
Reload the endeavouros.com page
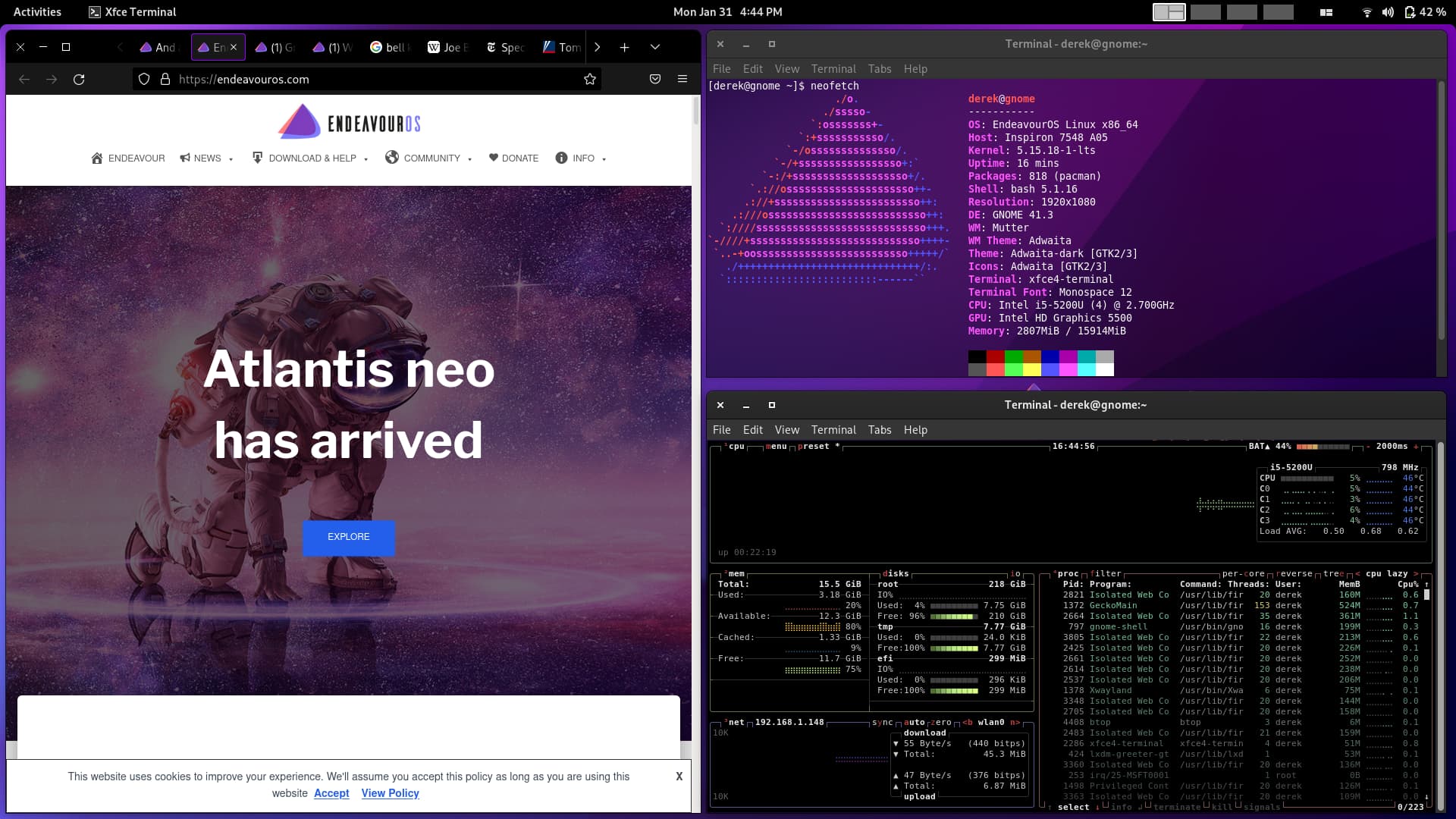(80, 79)
